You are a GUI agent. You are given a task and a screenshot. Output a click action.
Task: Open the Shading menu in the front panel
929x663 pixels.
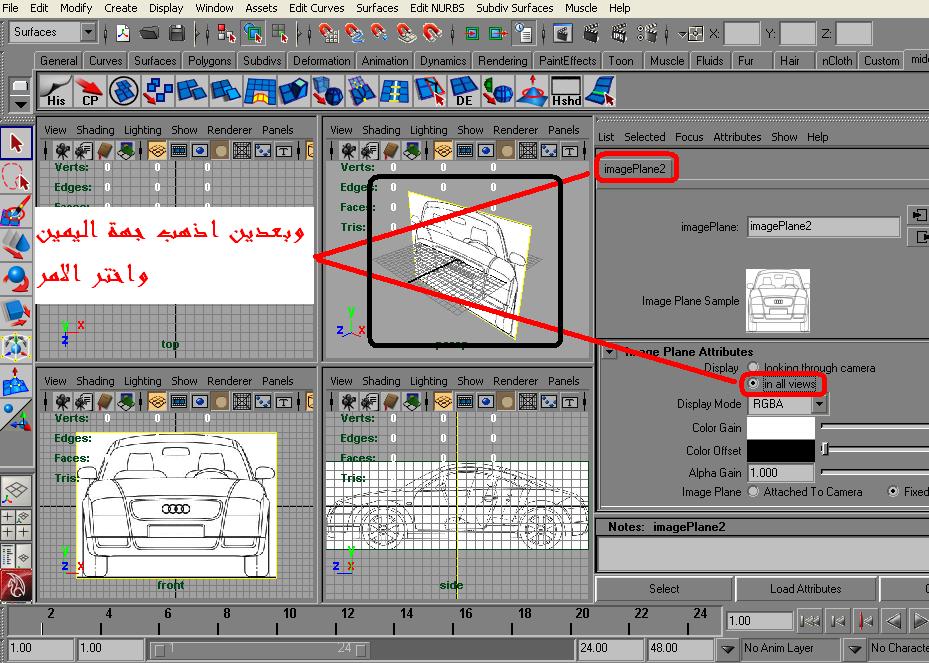click(x=95, y=381)
